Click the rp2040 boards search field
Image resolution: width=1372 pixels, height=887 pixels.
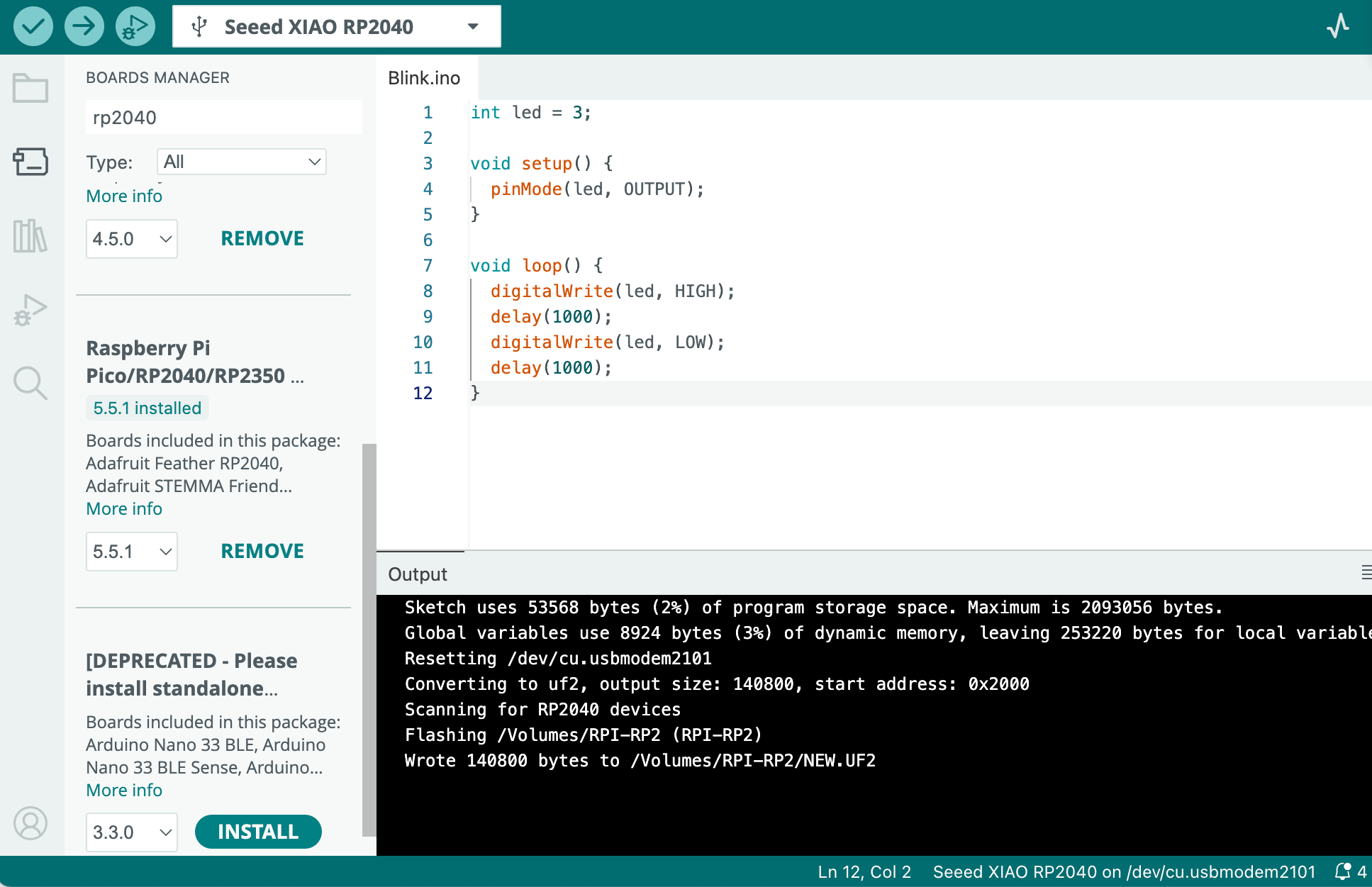coord(223,118)
